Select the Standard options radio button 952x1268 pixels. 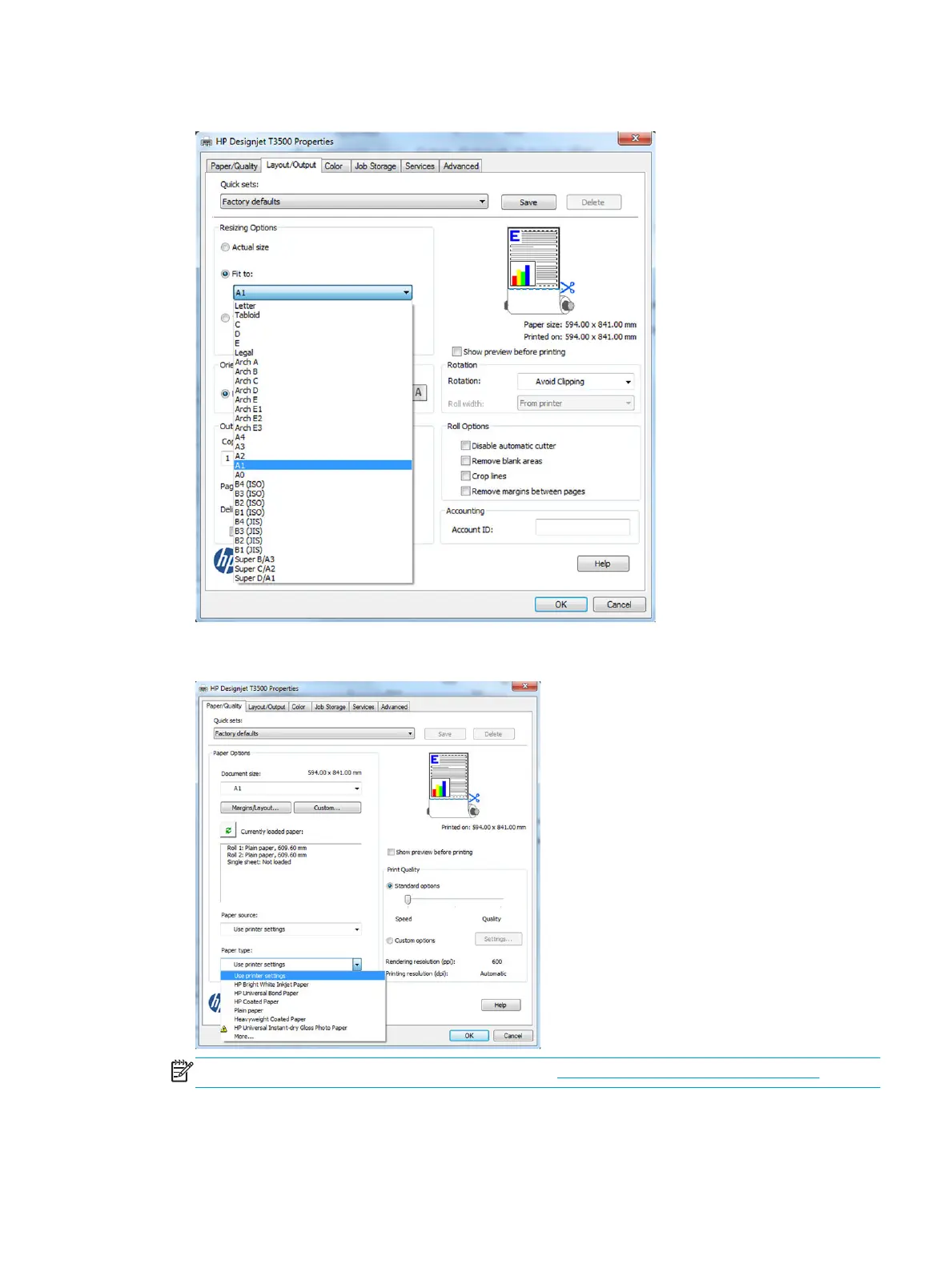[390, 886]
